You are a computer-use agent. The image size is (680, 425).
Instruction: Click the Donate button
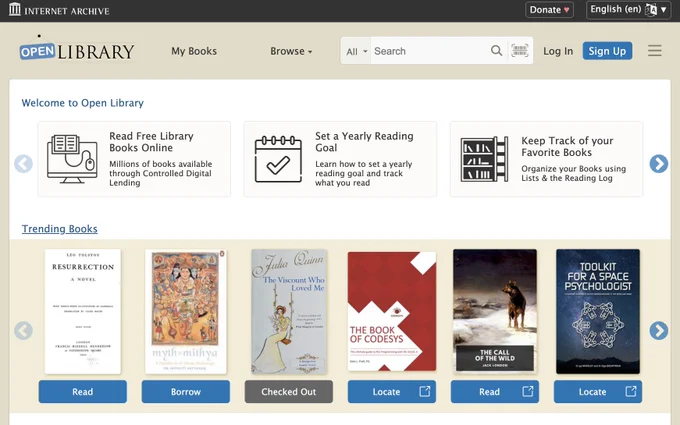(x=549, y=10)
